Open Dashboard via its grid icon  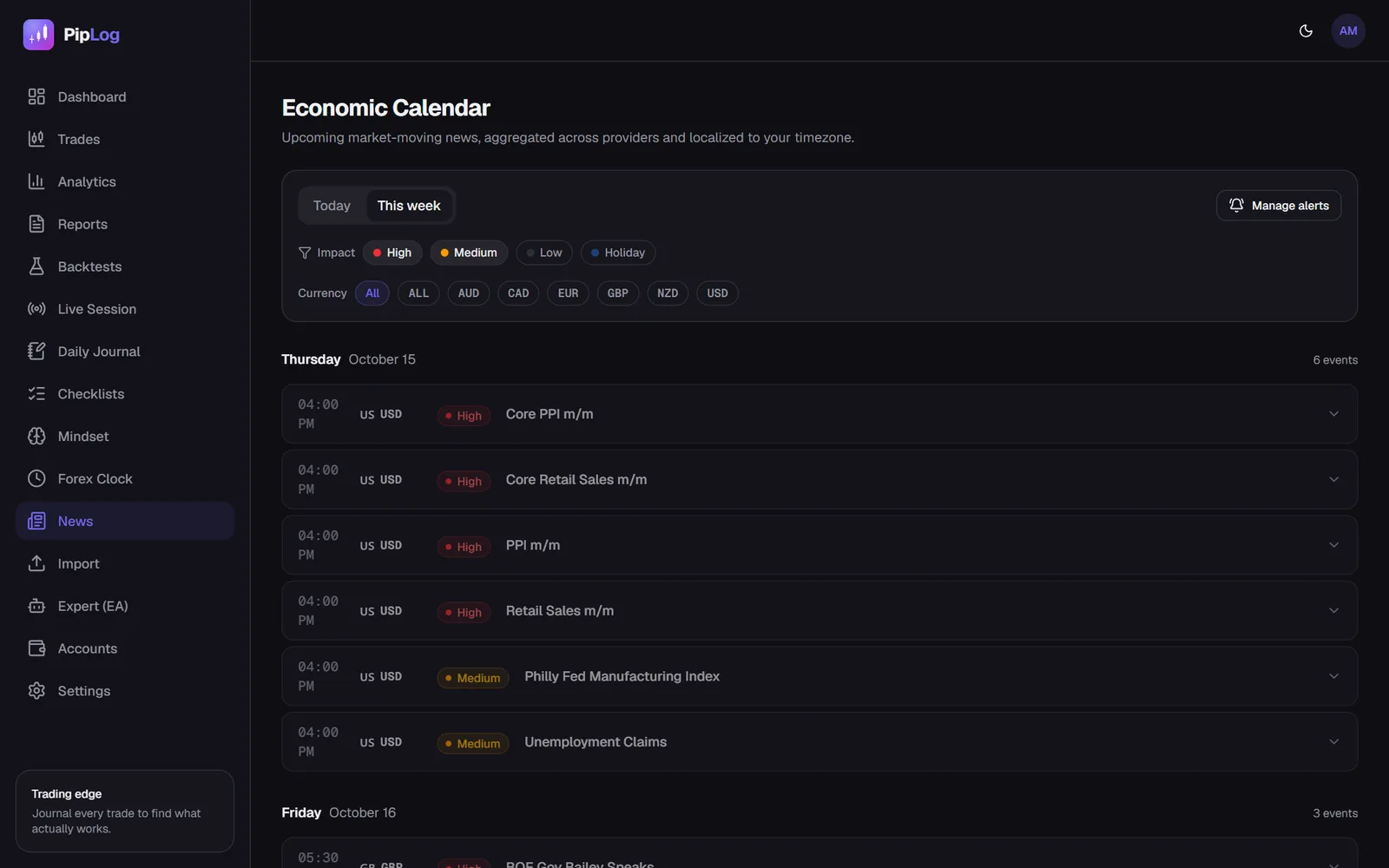click(x=36, y=96)
